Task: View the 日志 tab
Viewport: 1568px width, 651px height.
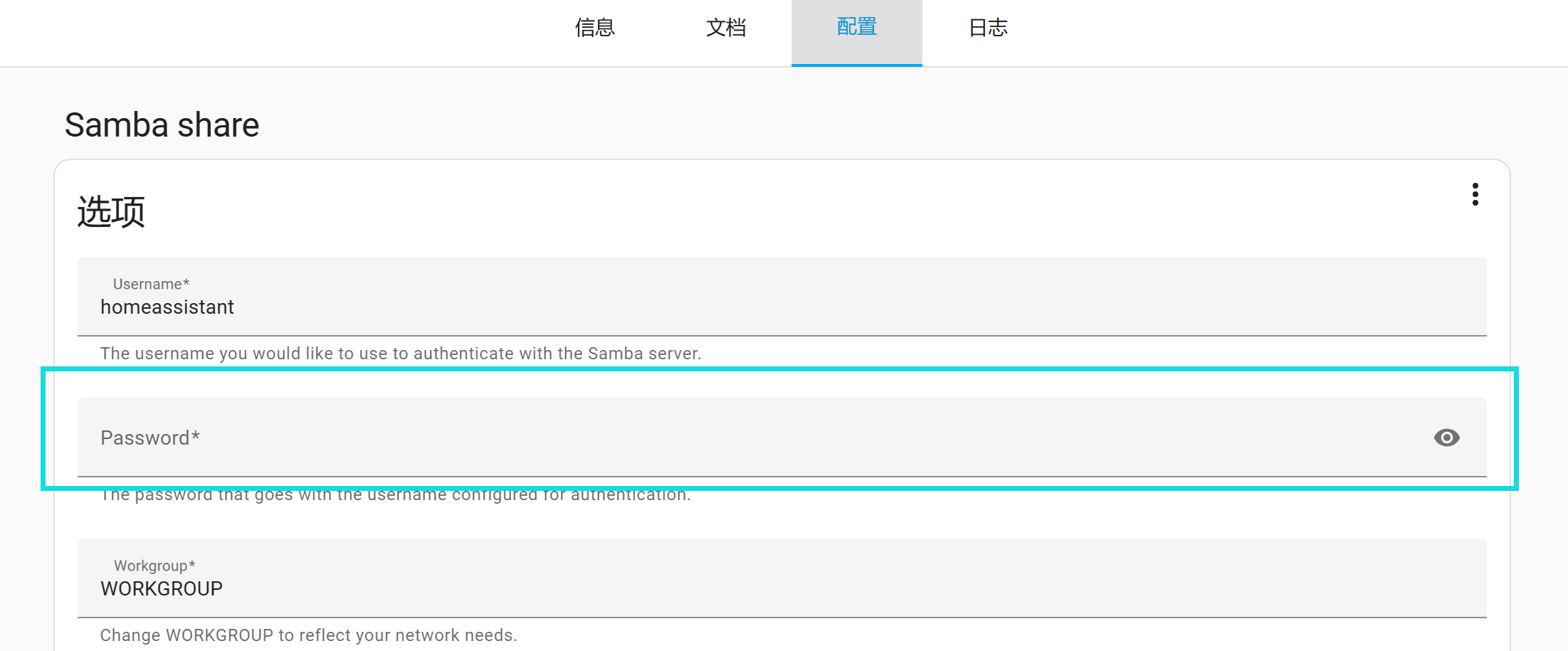Action: tap(988, 28)
